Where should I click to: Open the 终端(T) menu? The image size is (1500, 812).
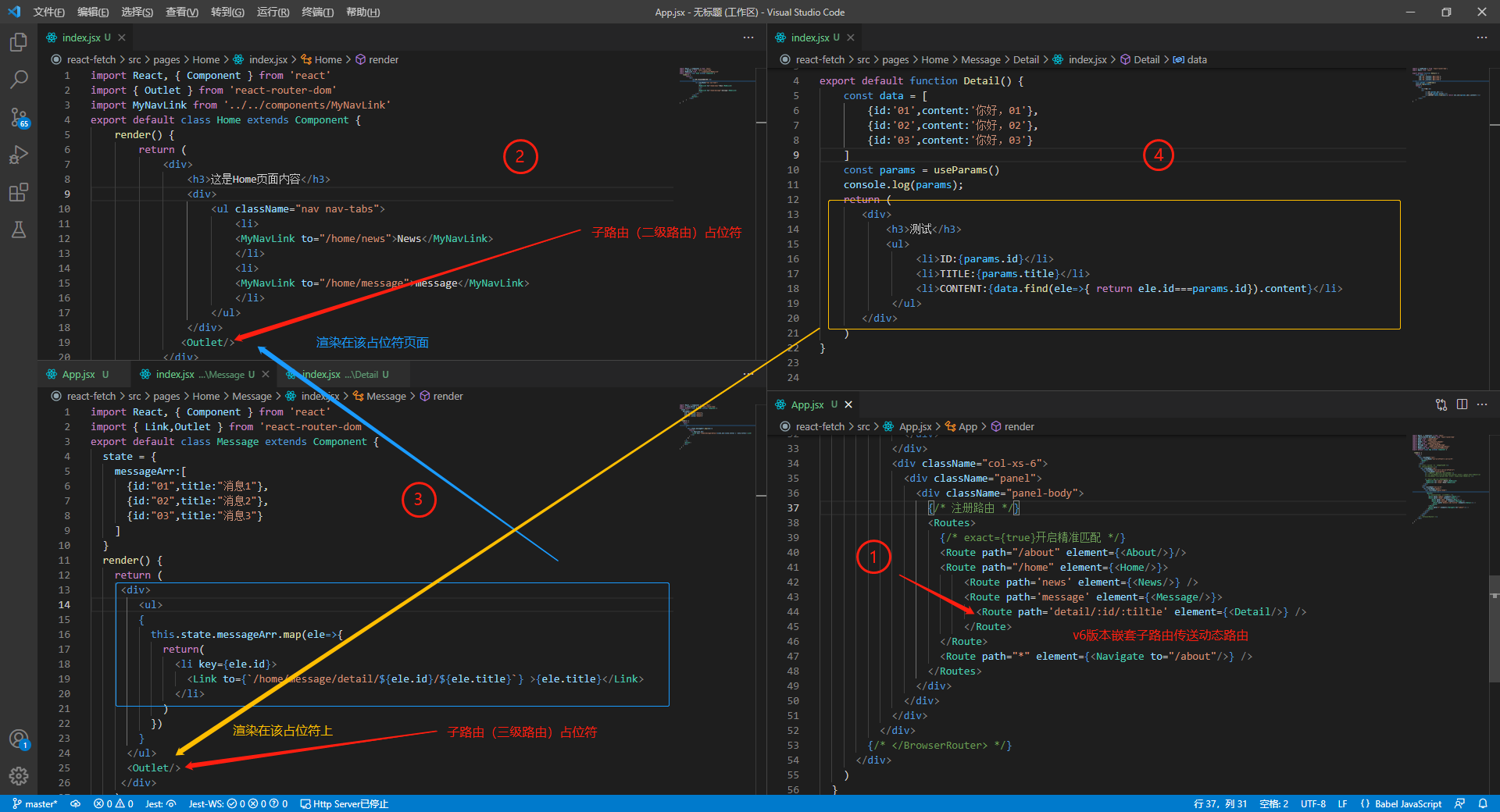coord(317,12)
